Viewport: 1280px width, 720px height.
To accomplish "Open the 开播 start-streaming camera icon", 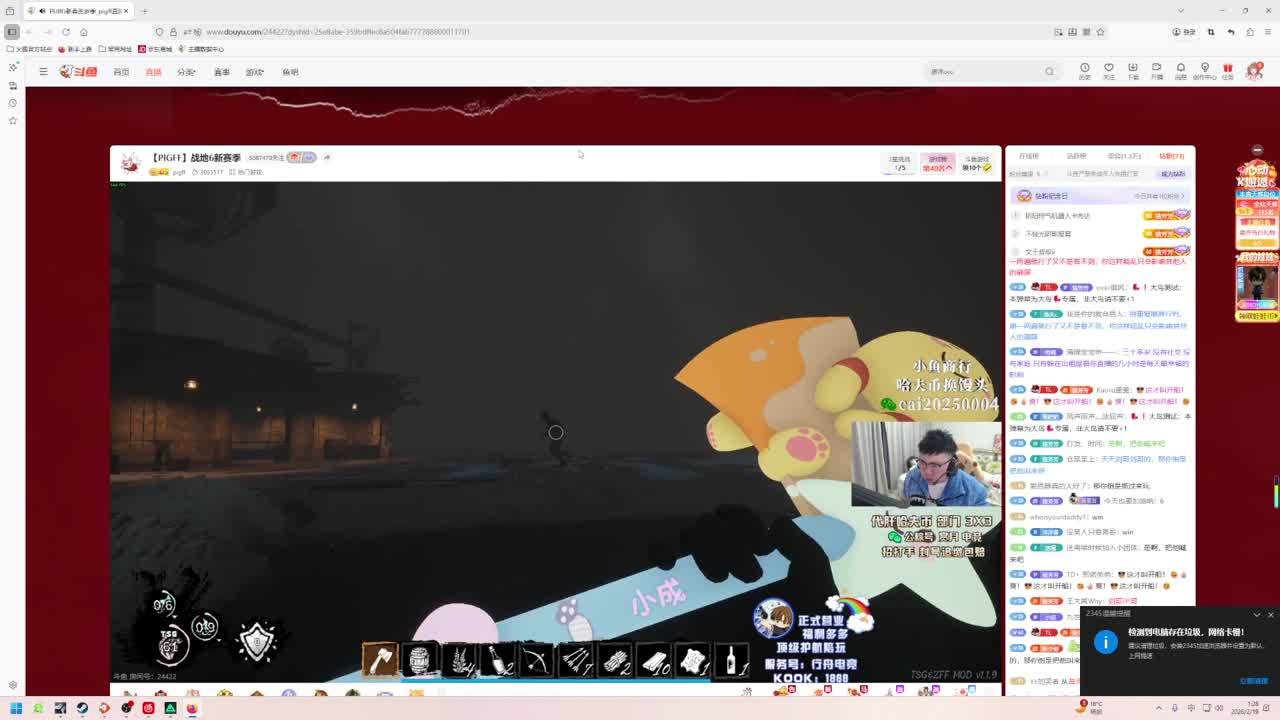I will (1157, 70).
